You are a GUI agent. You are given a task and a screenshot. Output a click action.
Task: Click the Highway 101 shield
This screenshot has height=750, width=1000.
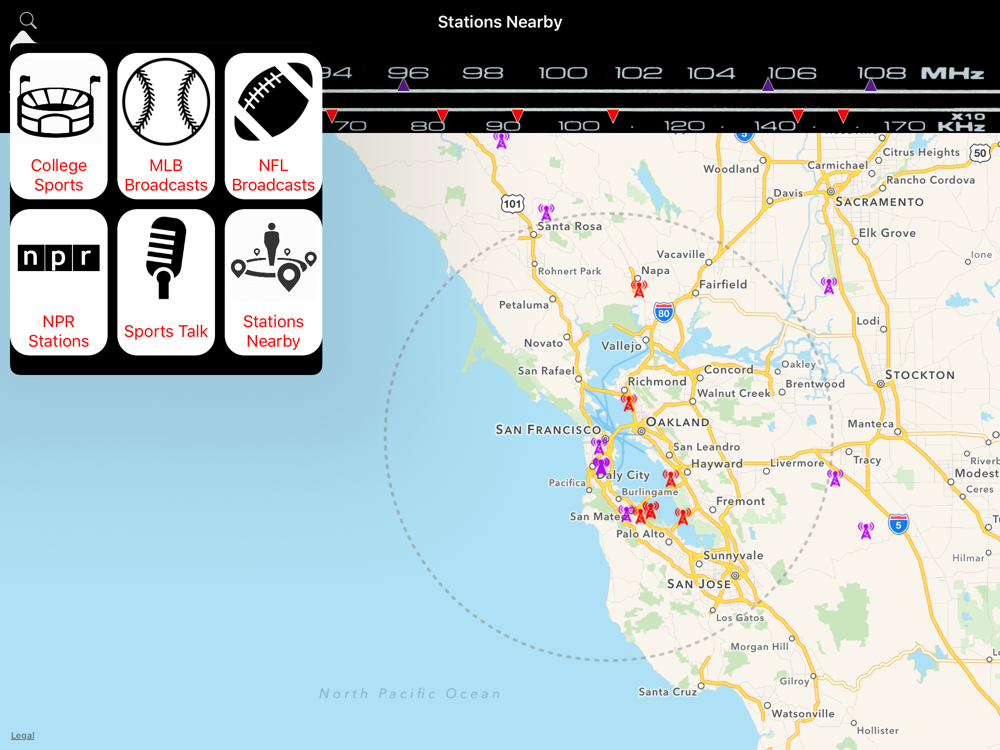point(512,204)
